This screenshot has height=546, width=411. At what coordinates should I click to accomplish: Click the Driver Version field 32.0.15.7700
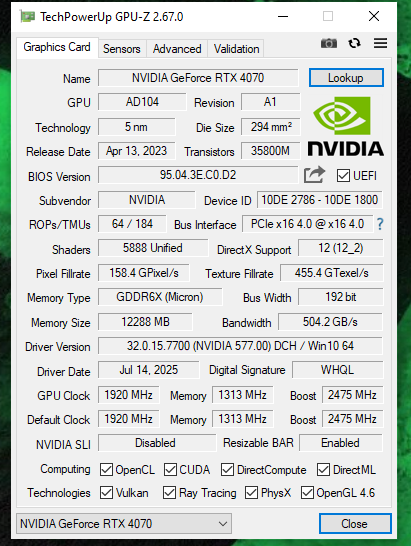240,346
